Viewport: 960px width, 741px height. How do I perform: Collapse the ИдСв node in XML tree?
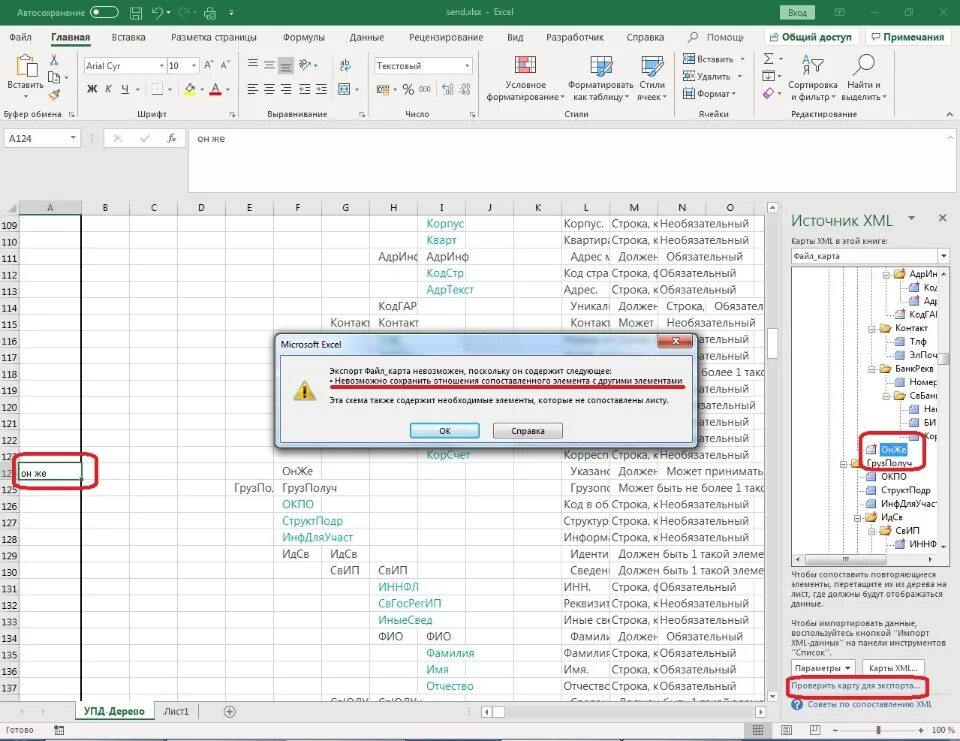858,518
